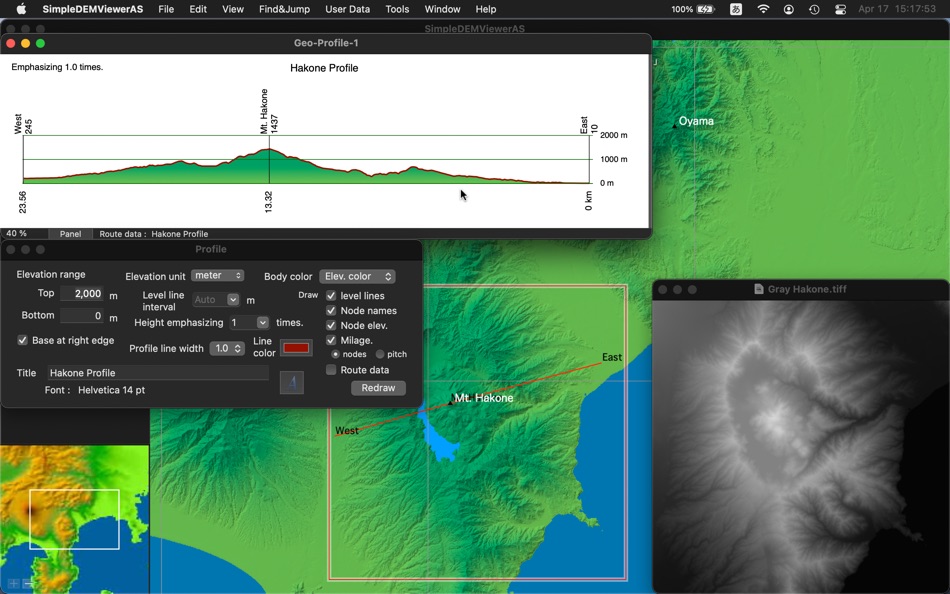The image size is (950, 594).
Task: Adjust the Profile line width stepper
Action: click(x=238, y=349)
